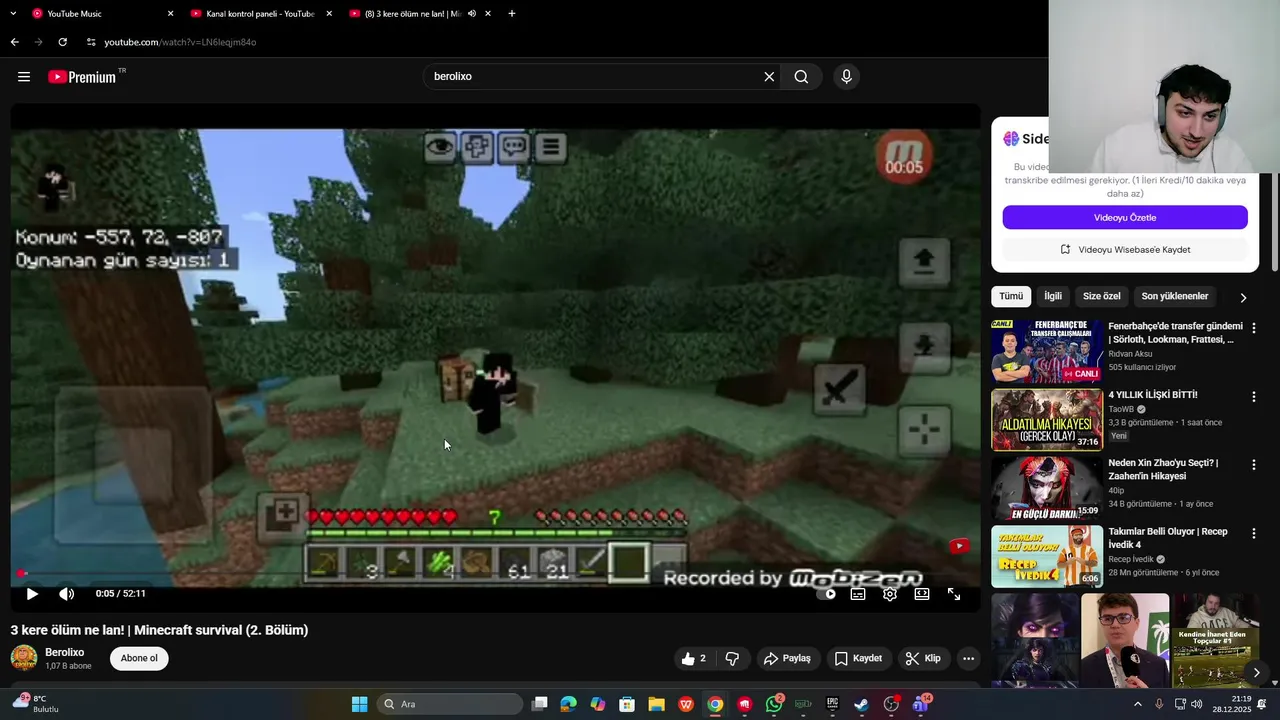Reload the current page
Image resolution: width=1280 pixels, height=720 pixels.
tap(62, 42)
